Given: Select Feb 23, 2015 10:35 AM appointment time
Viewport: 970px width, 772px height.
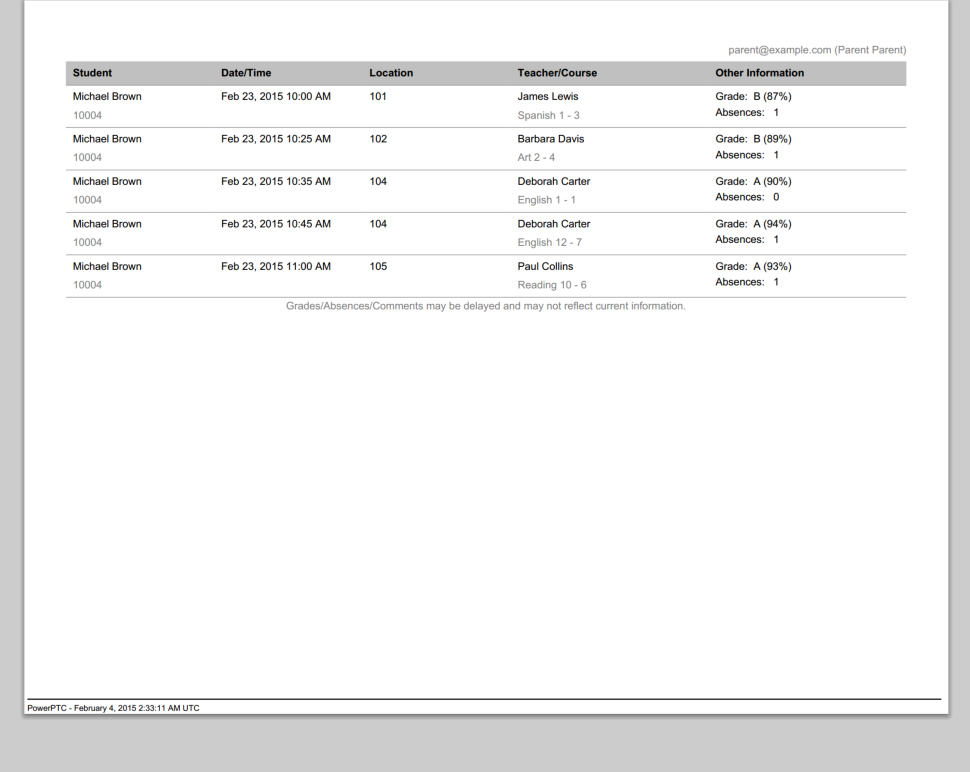Looking at the screenshot, I should coord(276,182).
